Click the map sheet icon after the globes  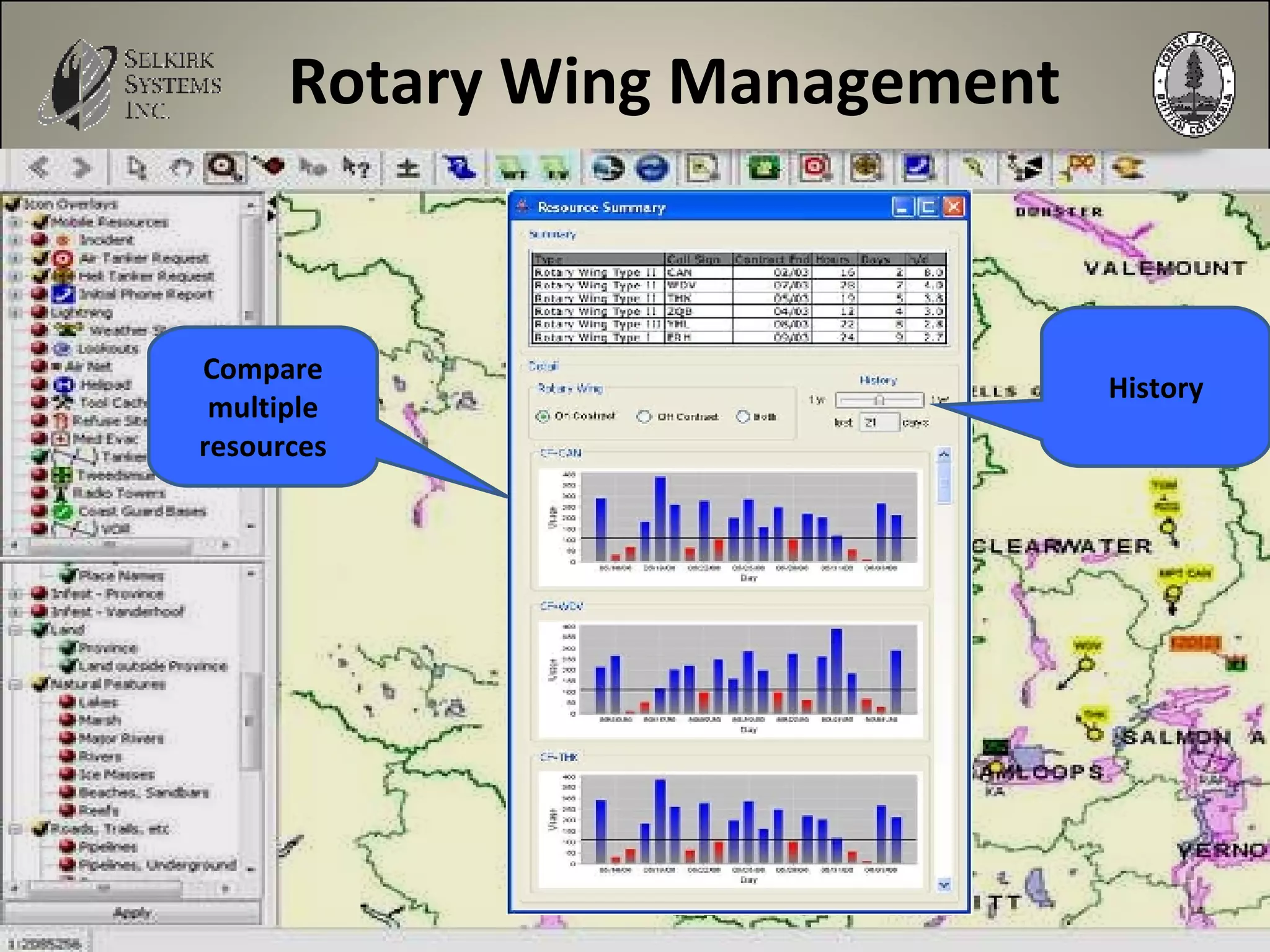tap(702, 168)
